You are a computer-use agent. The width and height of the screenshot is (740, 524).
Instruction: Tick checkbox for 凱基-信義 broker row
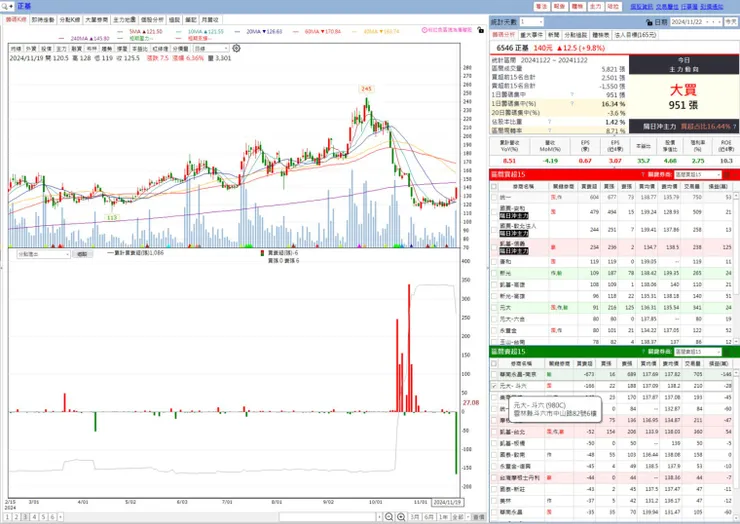click(x=494, y=247)
